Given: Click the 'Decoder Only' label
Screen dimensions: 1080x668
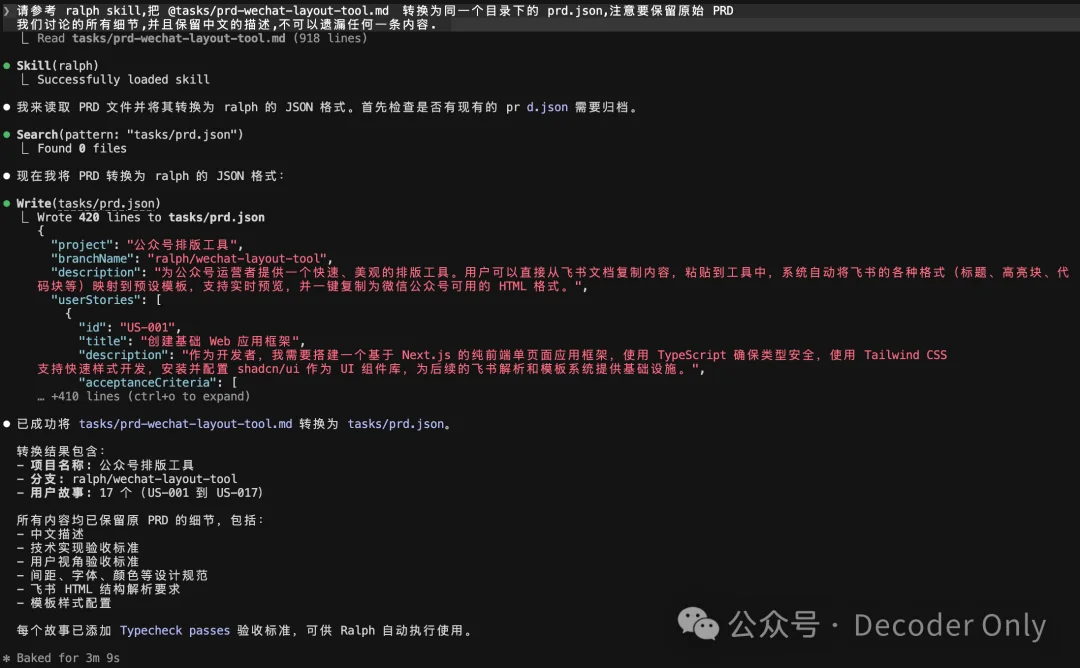Looking at the screenshot, I should [x=950, y=625].
